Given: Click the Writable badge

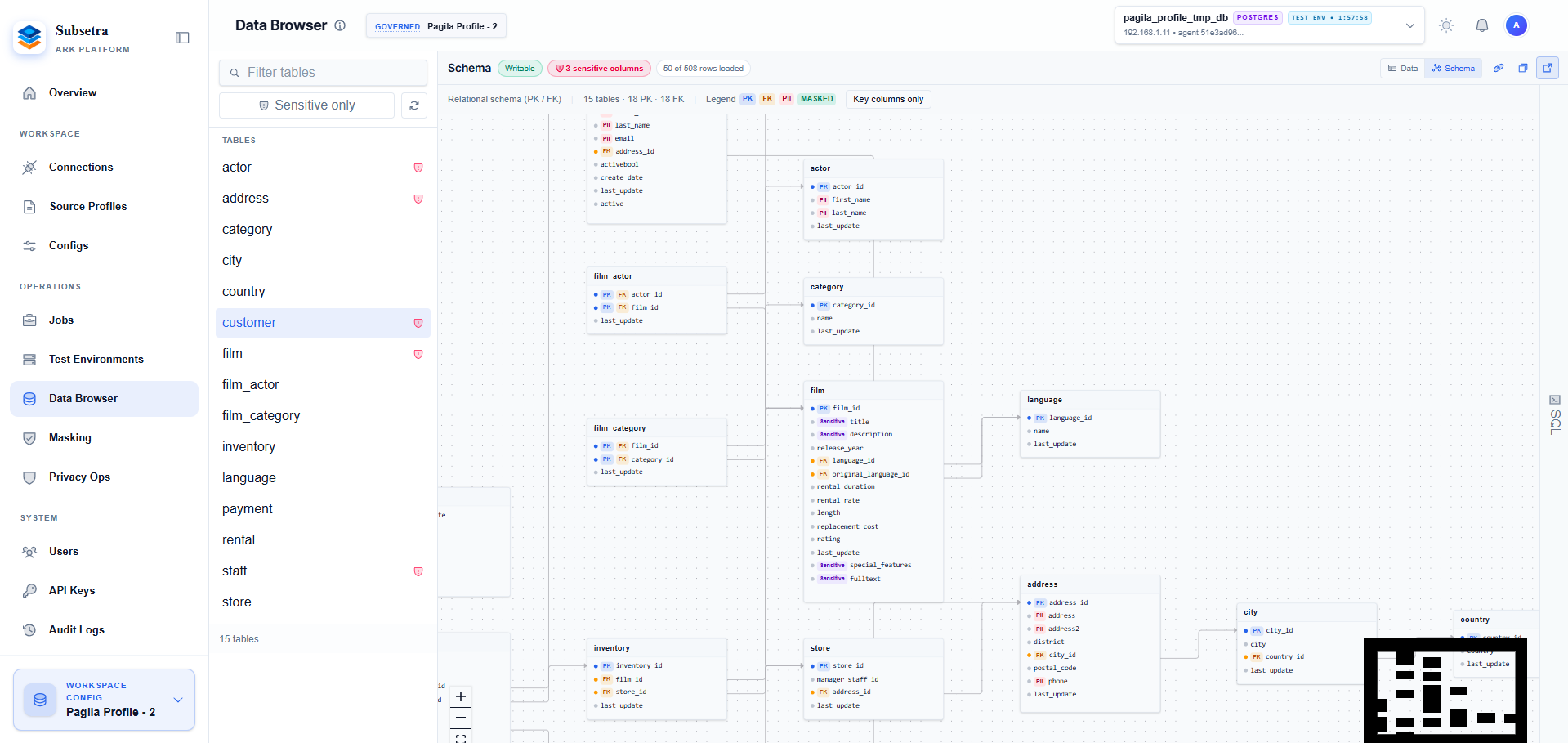Looking at the screenshot, I should click(x=520, y=69).
